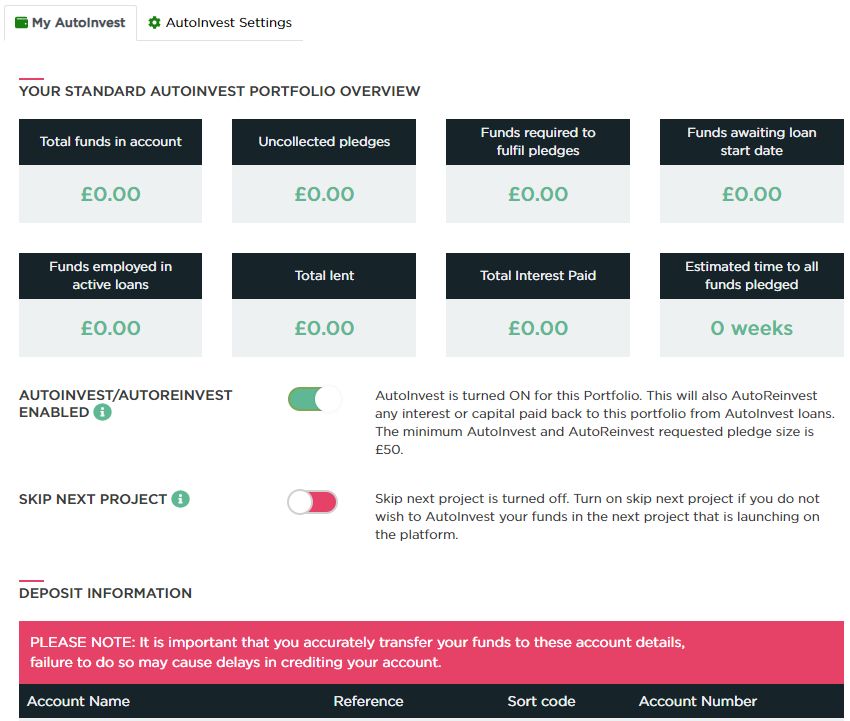Screen dimensions: 850x721
Task: Click the Uncollected pledges amount
Action: 324,194
